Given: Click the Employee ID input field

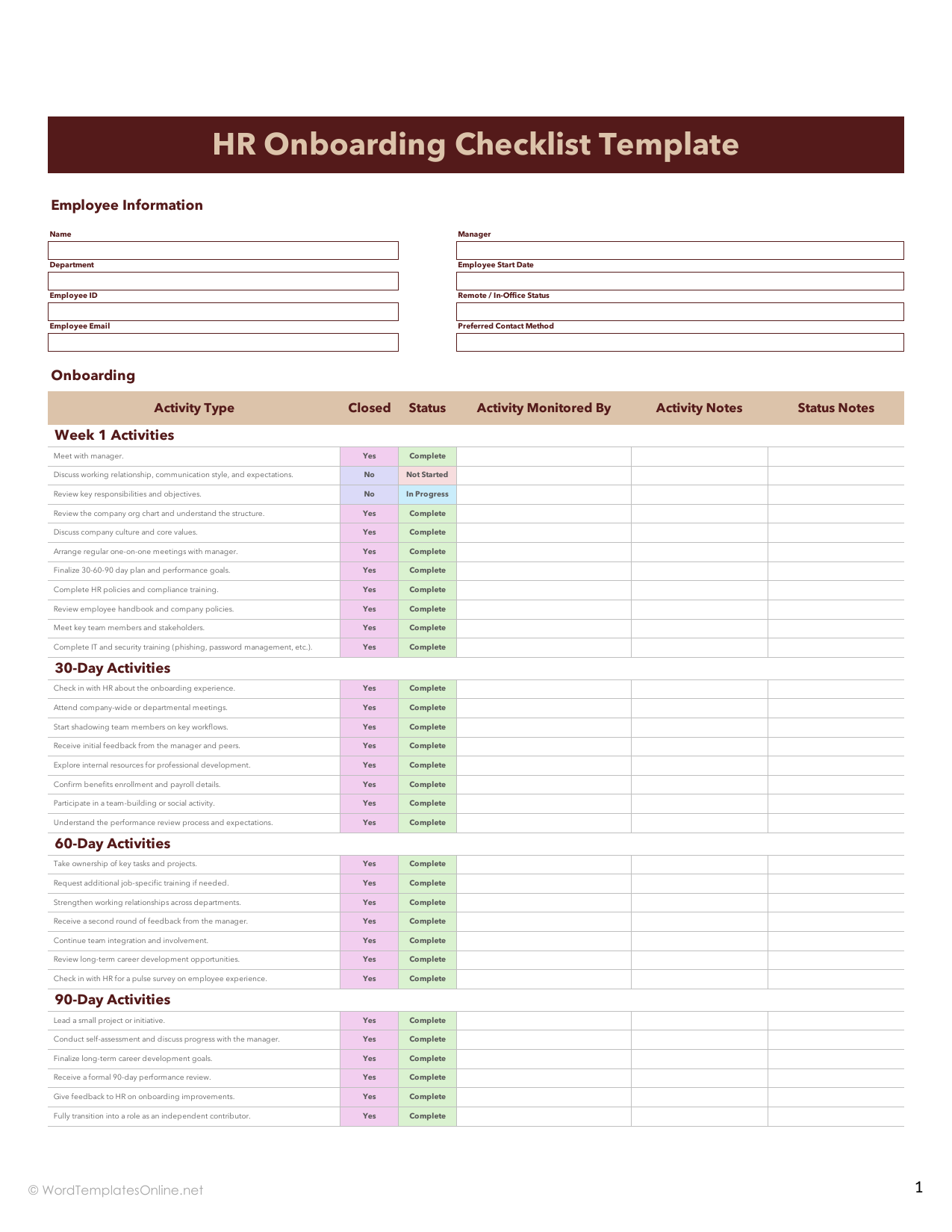Looking at the screenshot, I should click(x=223, y=311).
